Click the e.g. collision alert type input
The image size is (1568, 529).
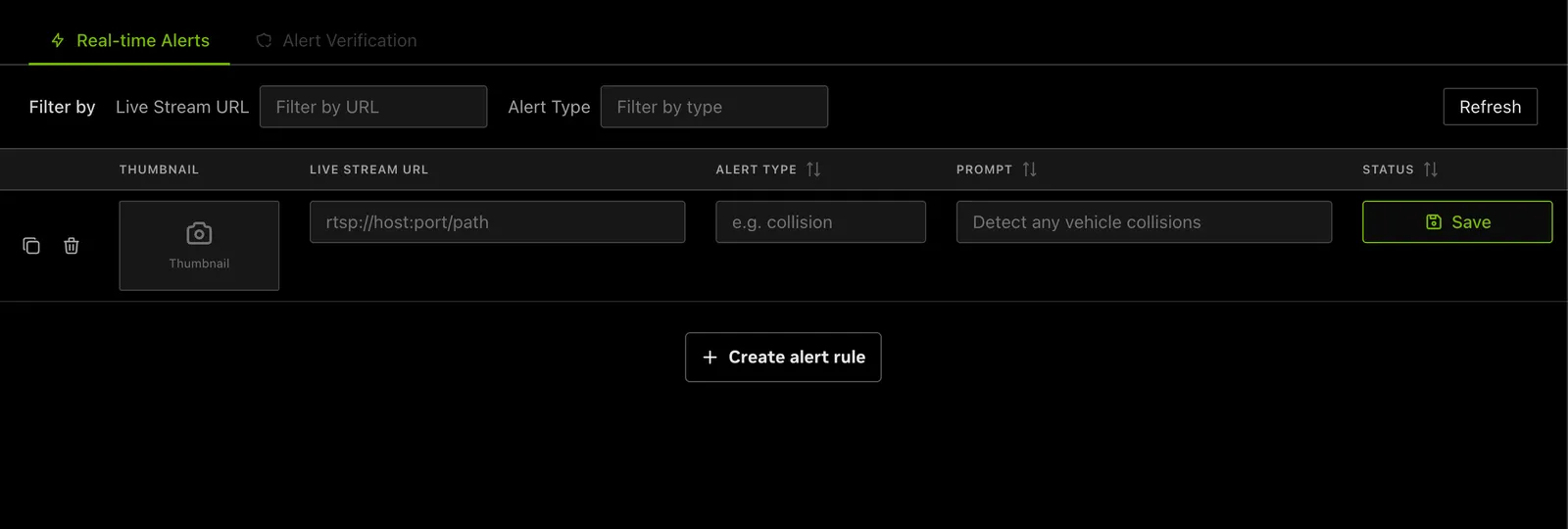(x=821, y=222)
